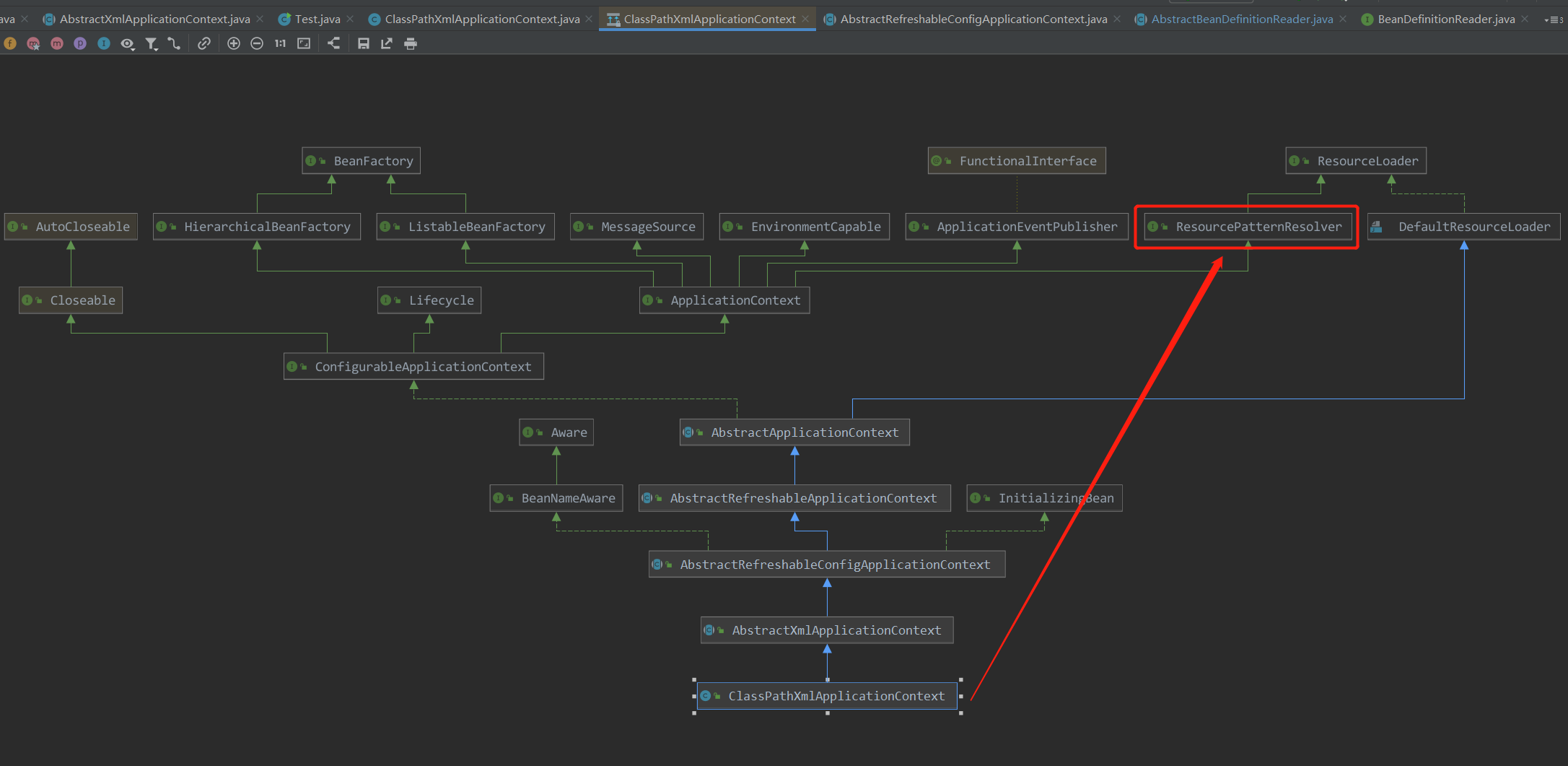Screen dimensions: 1568x766
Task: Select the HierarchicalBeanFactory node
Action: (256, 227)
